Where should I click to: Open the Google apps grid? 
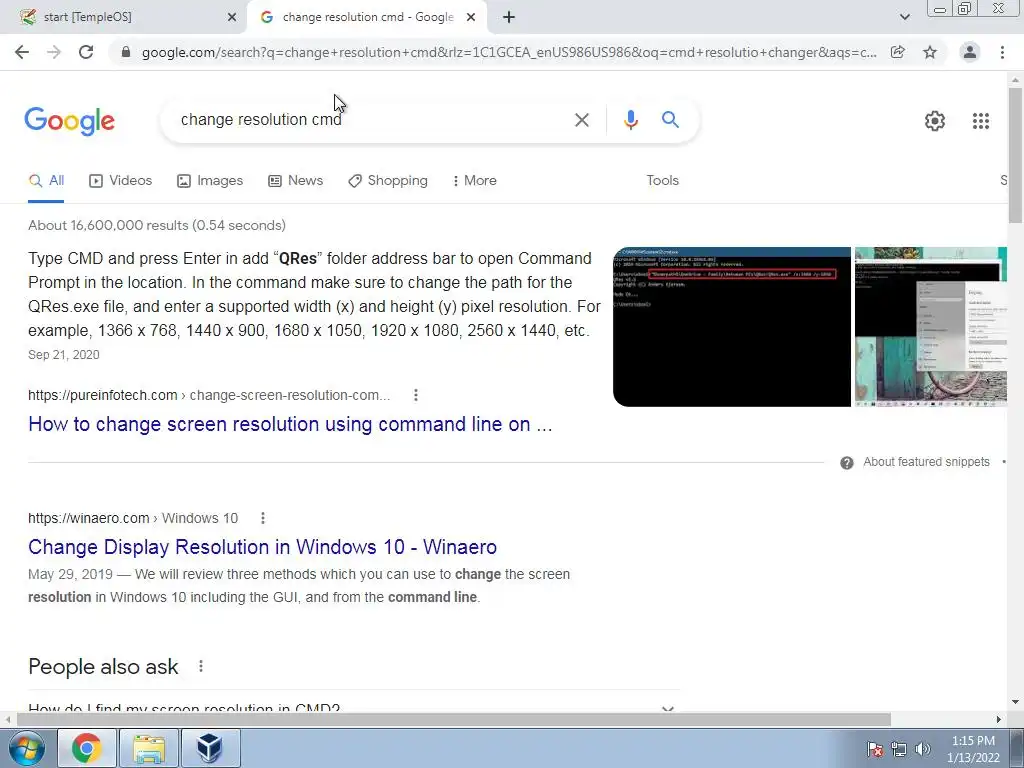980,121
